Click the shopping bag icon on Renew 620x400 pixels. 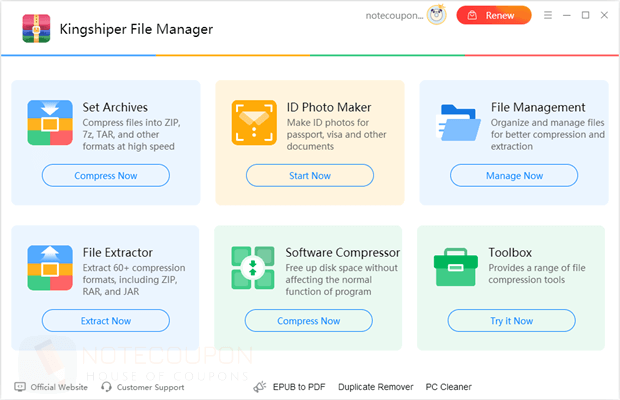[x=472, y=15]
